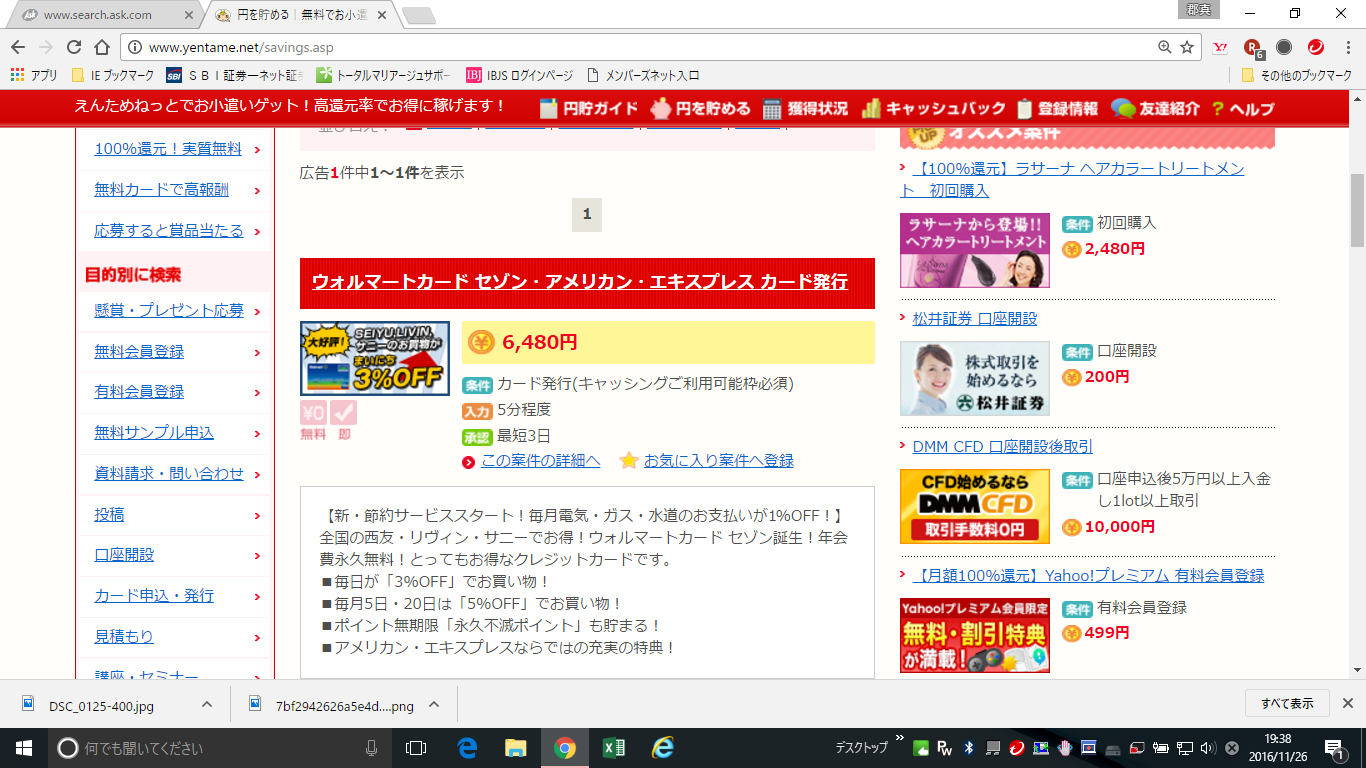Open the zoom magnifier icon in the address bar
Viewport: 1366px width, 768px height.
point(1164,47)
